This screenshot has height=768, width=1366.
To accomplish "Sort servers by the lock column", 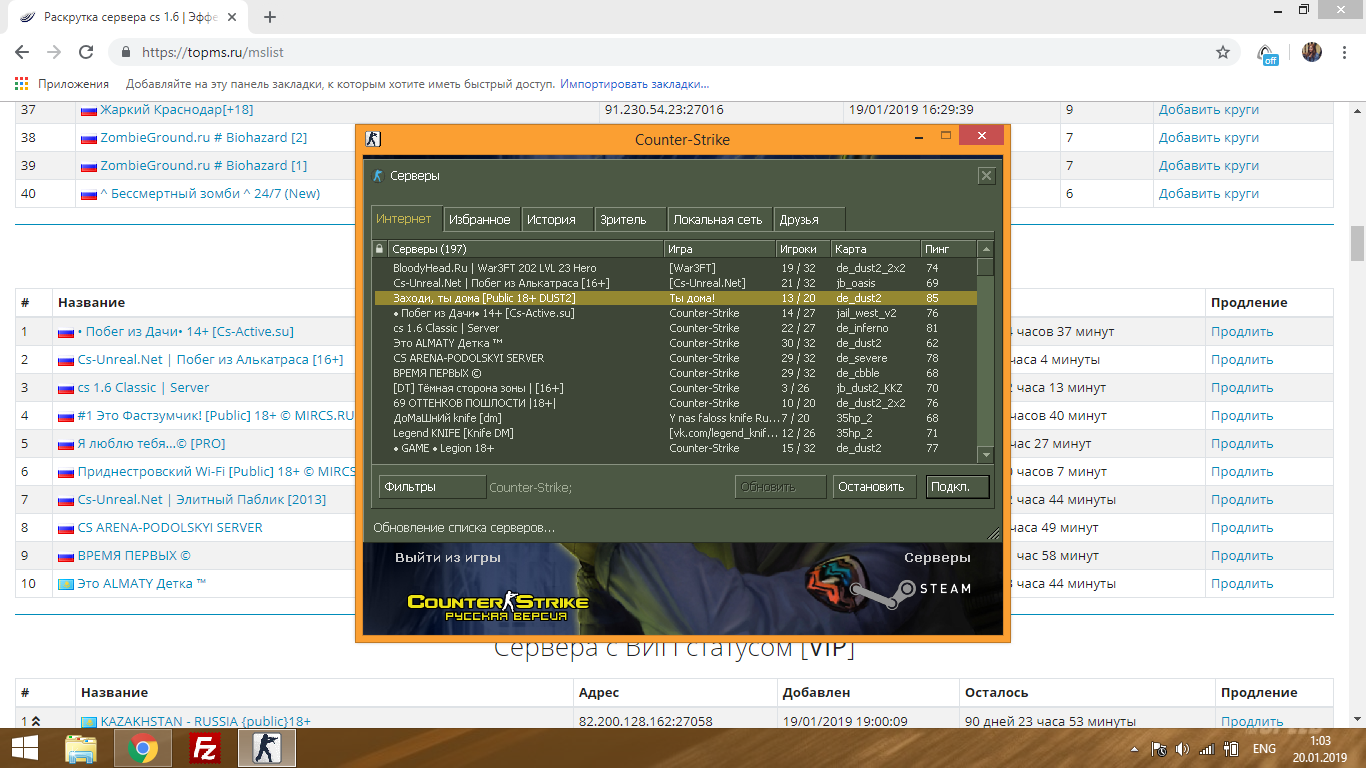I will pyautogui.click(x=379, y=249).
